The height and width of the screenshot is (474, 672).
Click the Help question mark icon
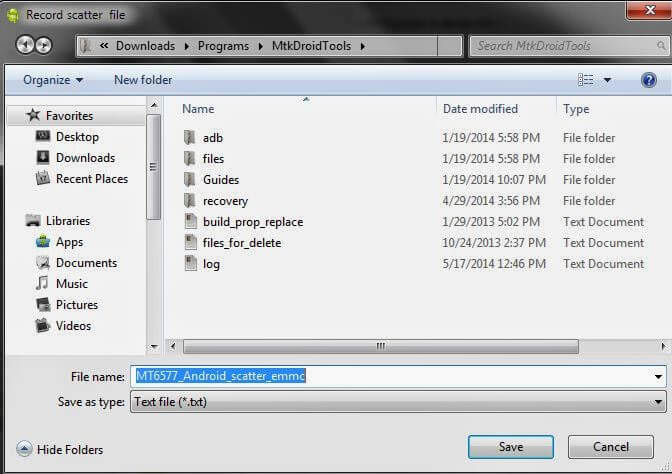(649, 80)
